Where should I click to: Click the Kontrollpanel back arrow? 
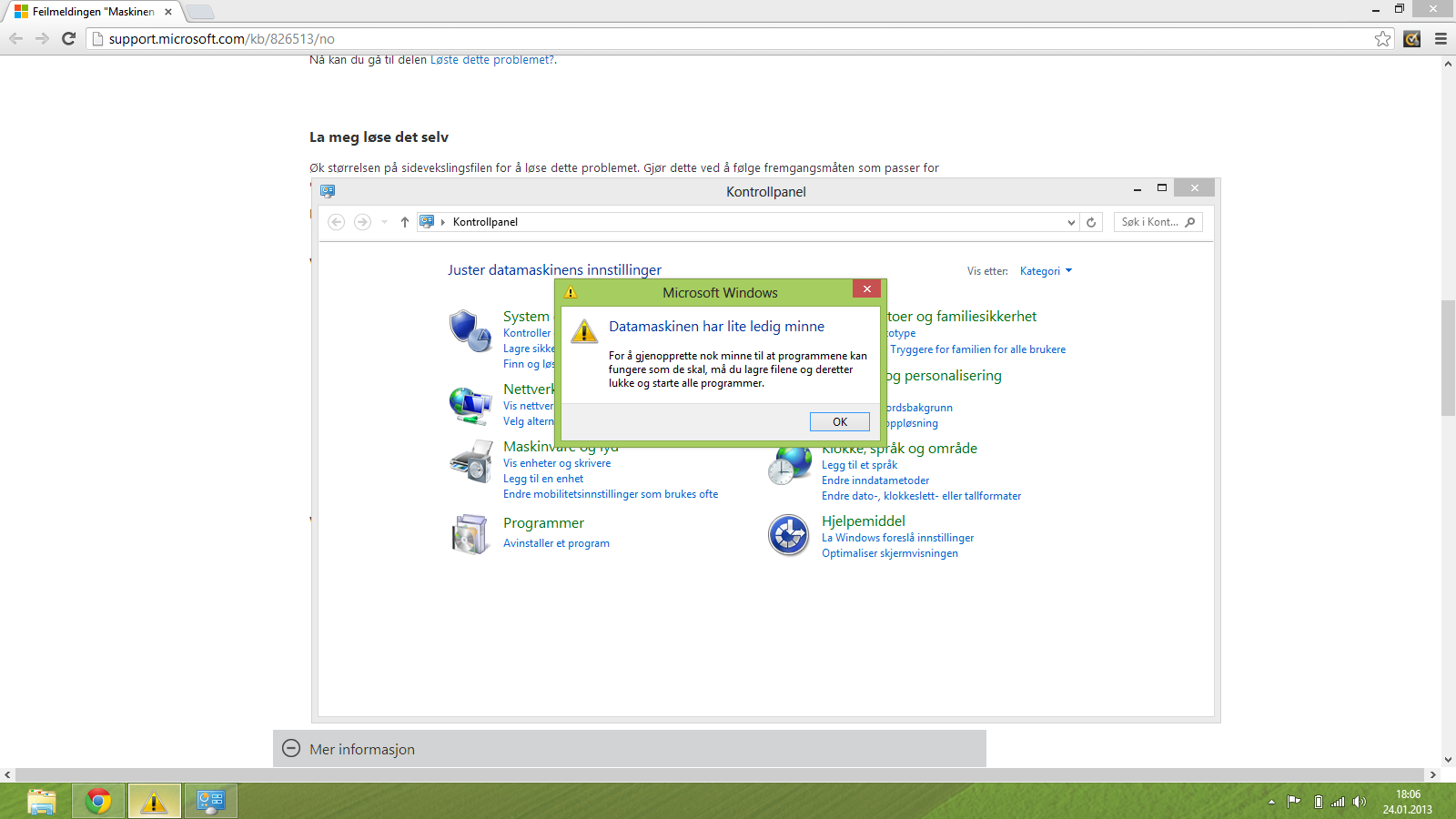(336, 222)
